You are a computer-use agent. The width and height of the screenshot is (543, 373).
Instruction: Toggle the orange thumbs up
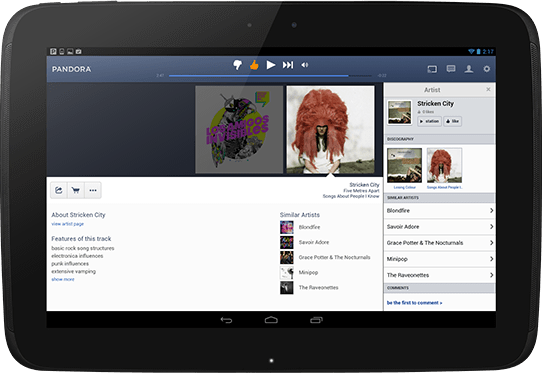coord(254,65)
